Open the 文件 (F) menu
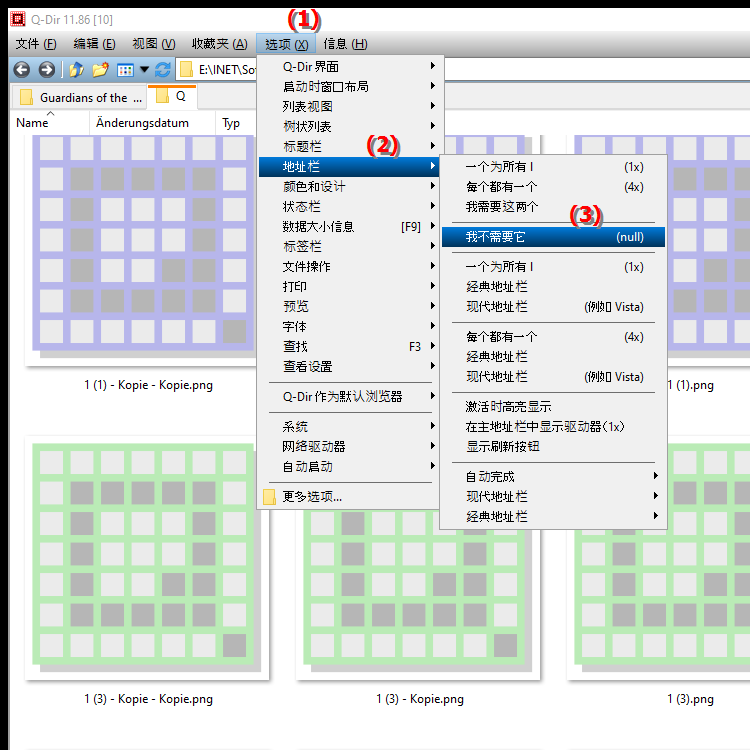The image size is (750, 750). (36, 44)
